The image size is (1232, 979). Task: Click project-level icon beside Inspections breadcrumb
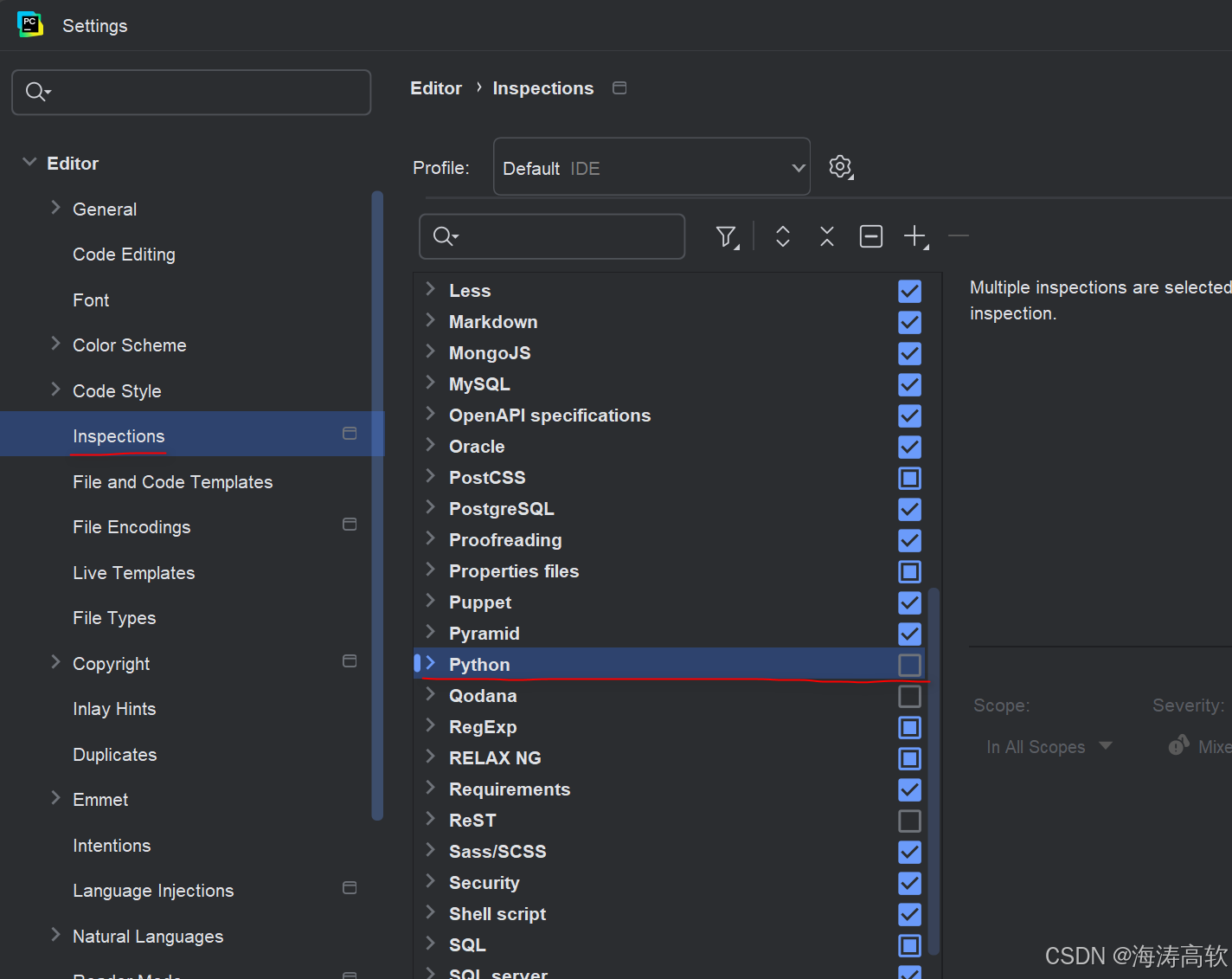click(x=619, y=87)
